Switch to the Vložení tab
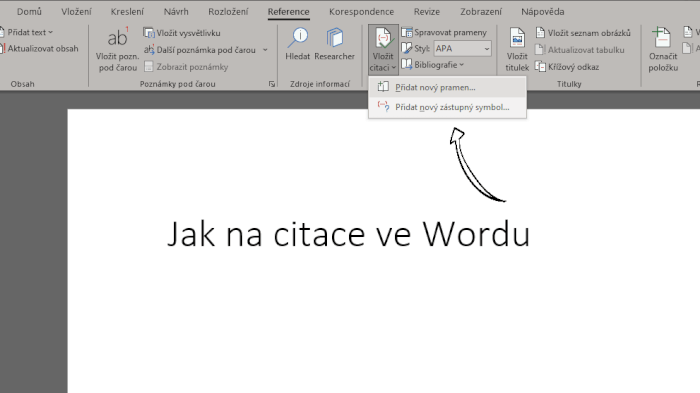This screenshot has height=393, width=700. pos(76,12)
